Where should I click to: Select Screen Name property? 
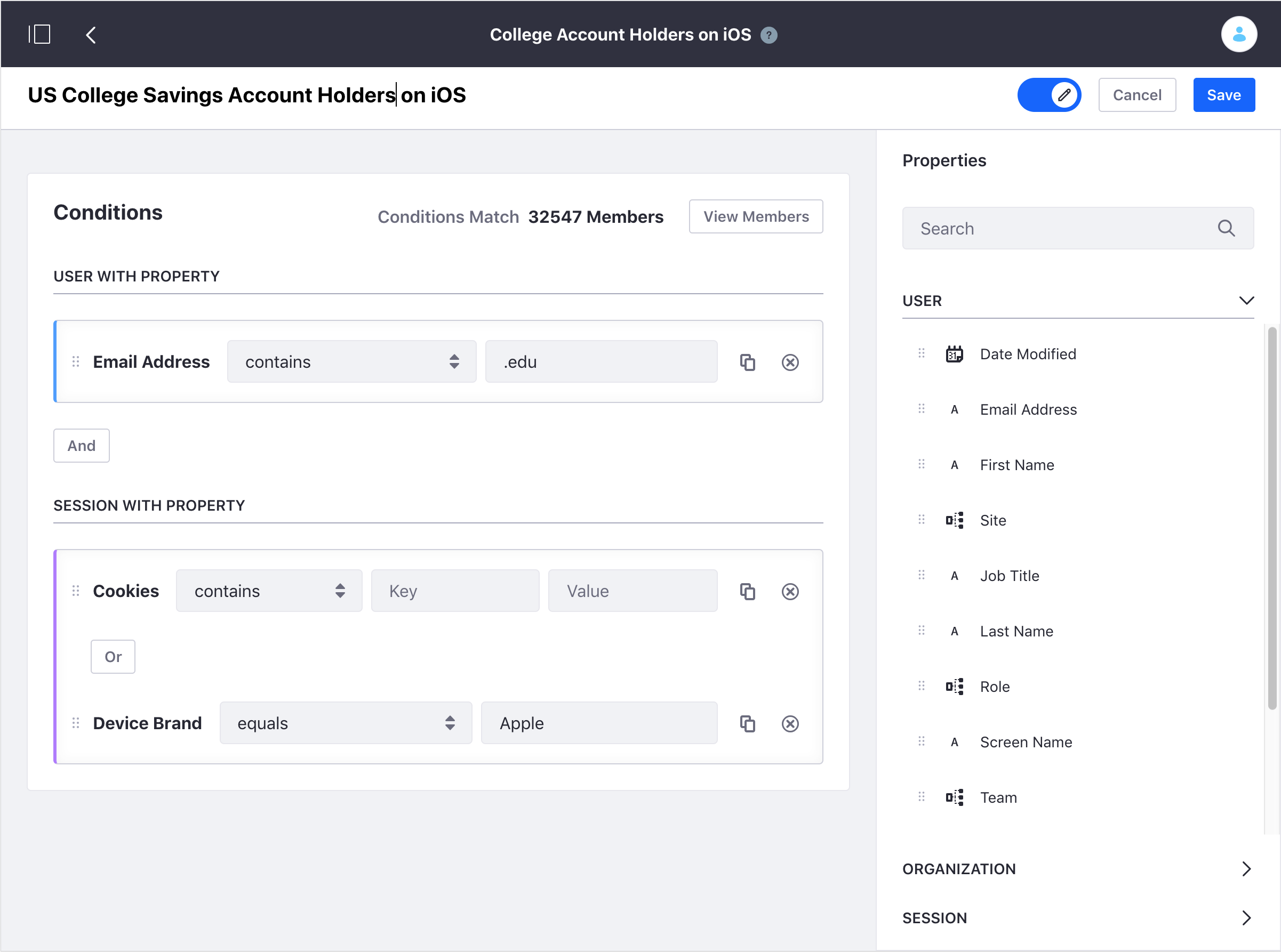pos(1026,741)
